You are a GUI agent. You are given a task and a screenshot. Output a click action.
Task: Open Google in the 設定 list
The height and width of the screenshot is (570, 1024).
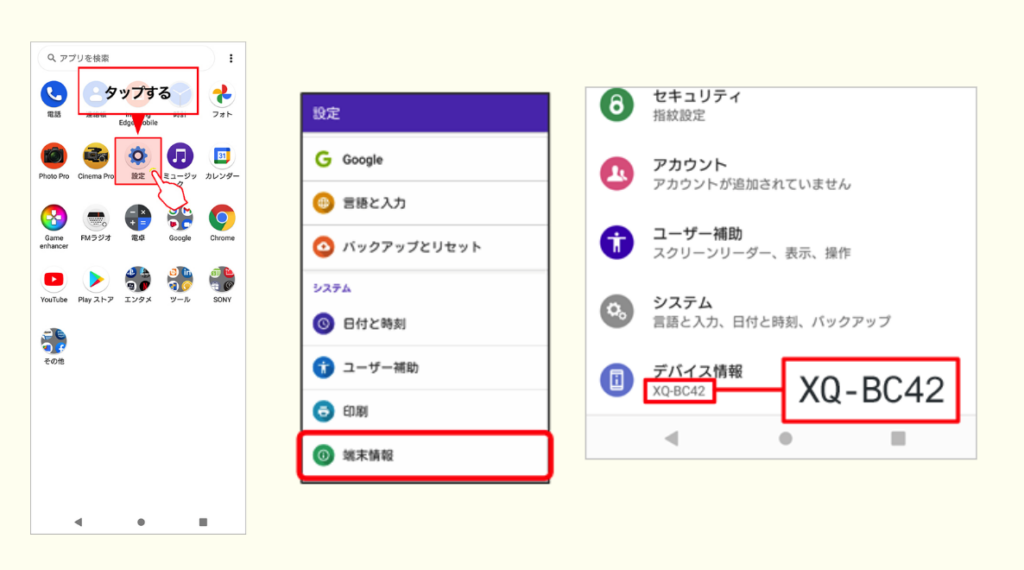(425, 159)
